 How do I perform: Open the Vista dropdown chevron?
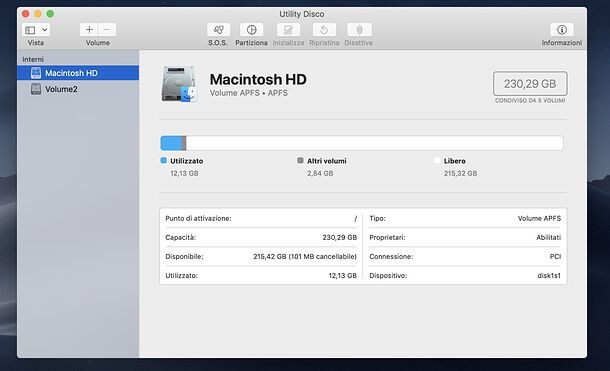[45, 30]
